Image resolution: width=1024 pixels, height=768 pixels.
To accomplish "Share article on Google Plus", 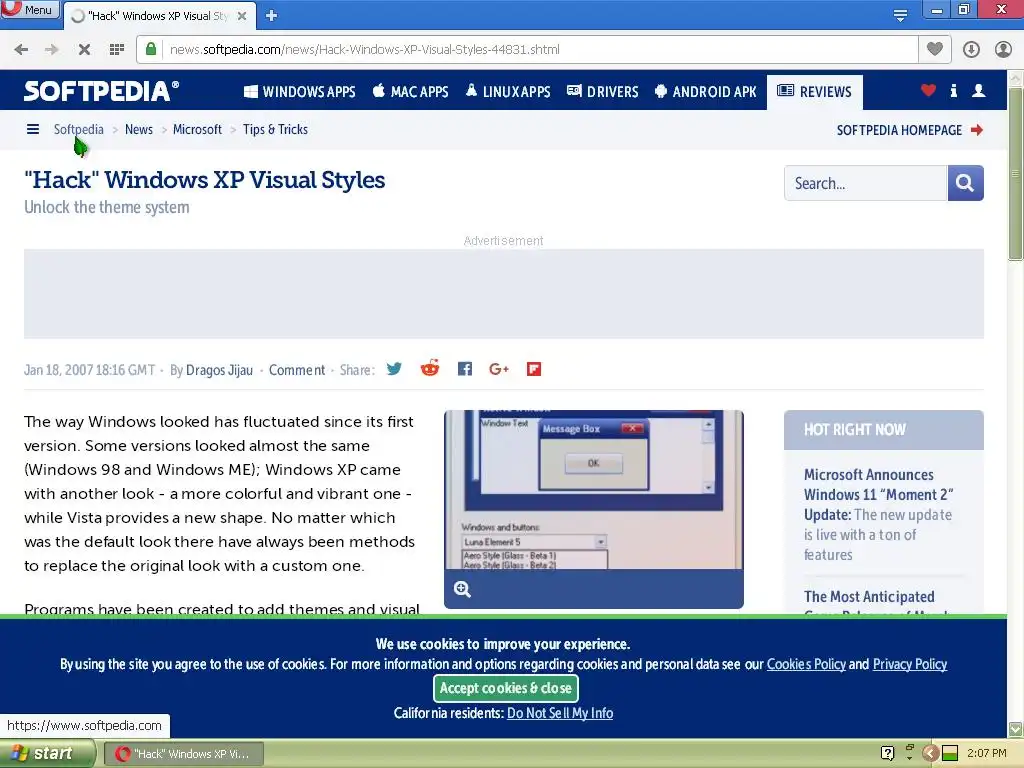I will click(499, 369).
